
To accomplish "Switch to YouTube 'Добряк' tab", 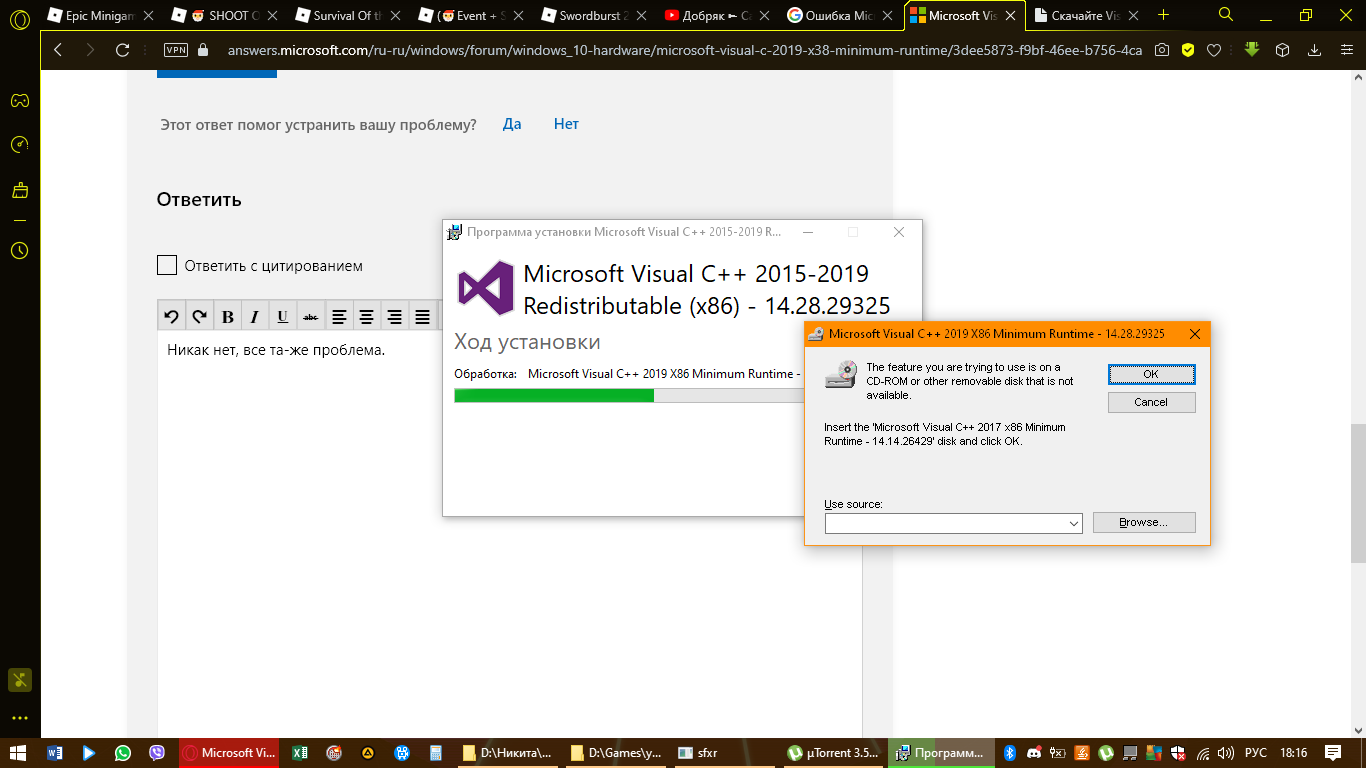I will click(719, 15).
